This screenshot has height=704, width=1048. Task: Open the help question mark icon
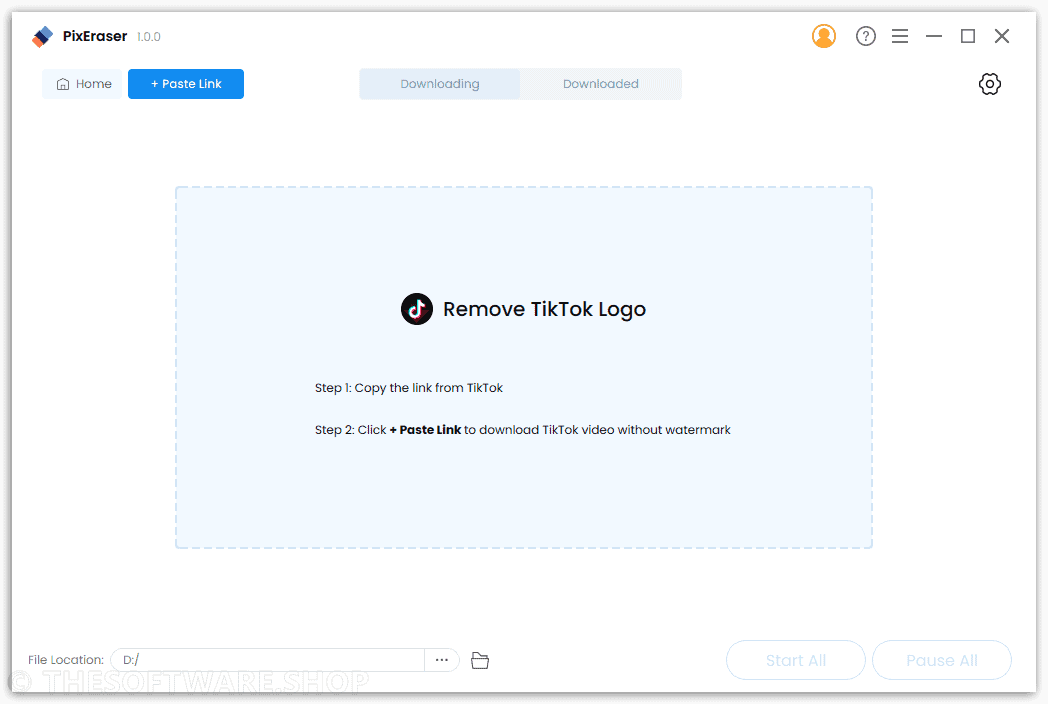tap(866, 36)
